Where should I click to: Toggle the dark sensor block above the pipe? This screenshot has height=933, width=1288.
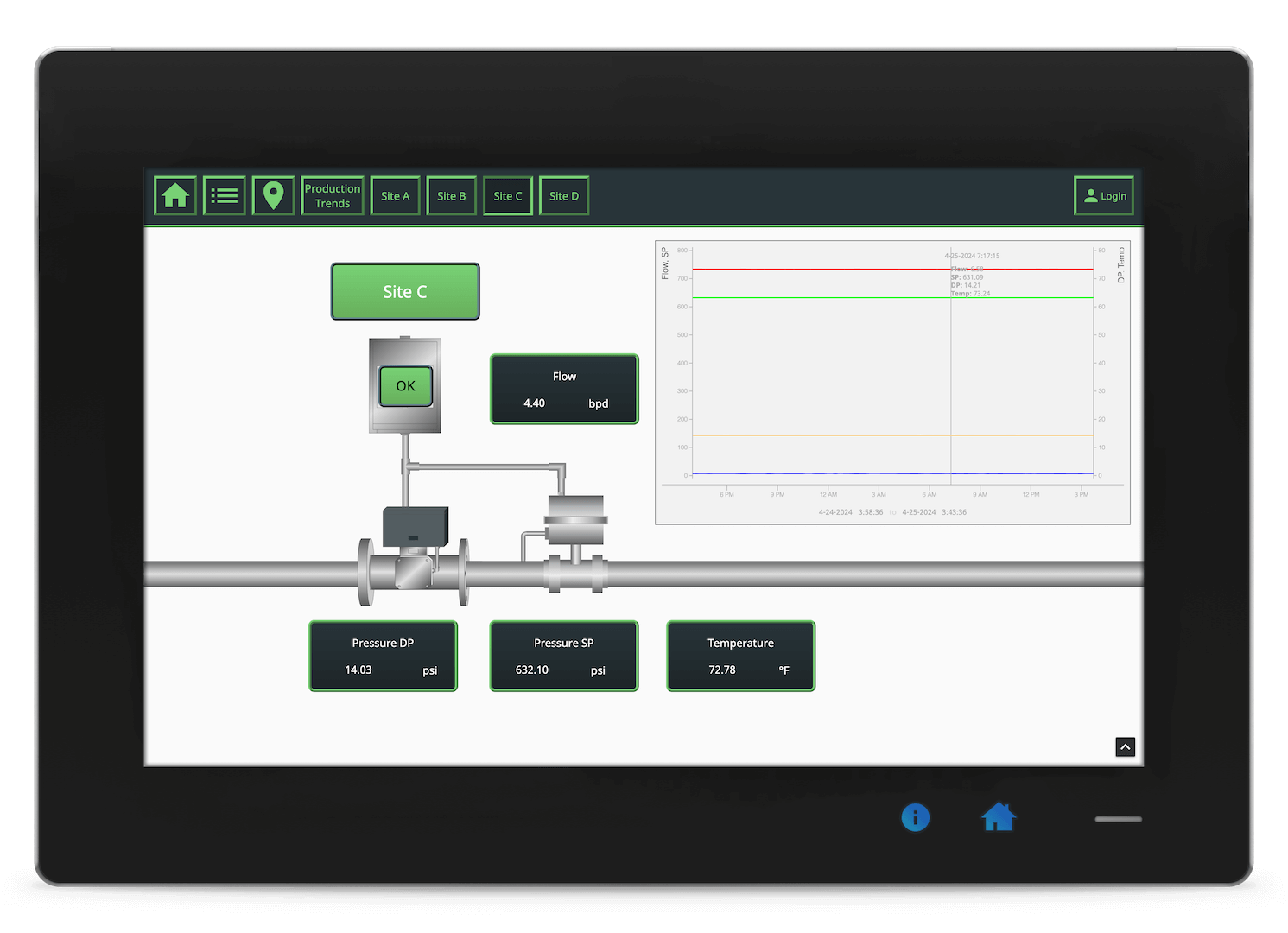415,527
